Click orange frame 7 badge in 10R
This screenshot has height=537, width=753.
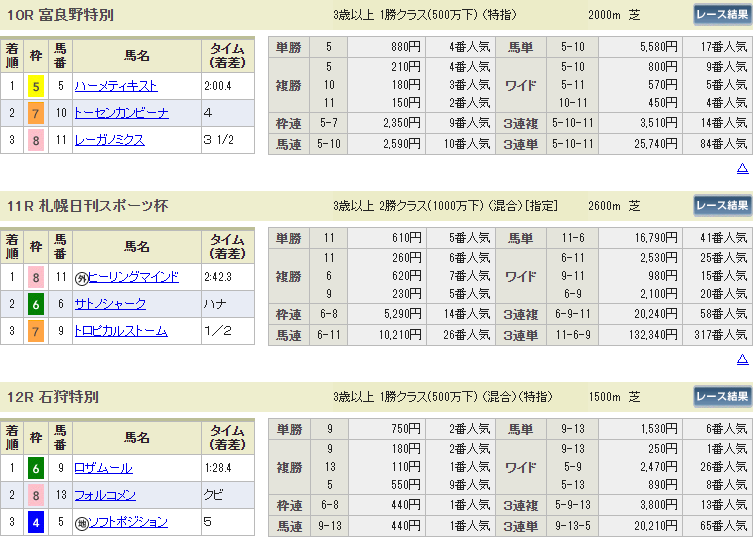[36, 113]
